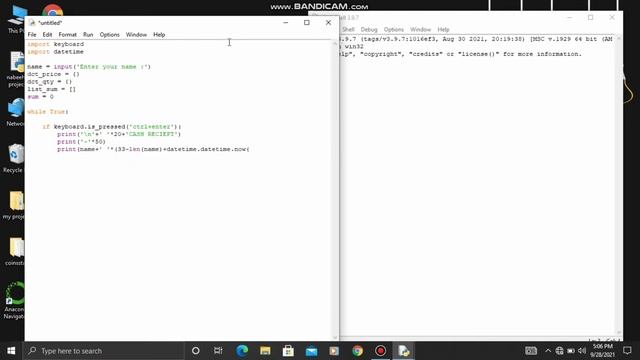The width and height of the screenshot is (640, 360).
Task: Open the Shell menu in IDLE Shell window
Action: (348, 29)
